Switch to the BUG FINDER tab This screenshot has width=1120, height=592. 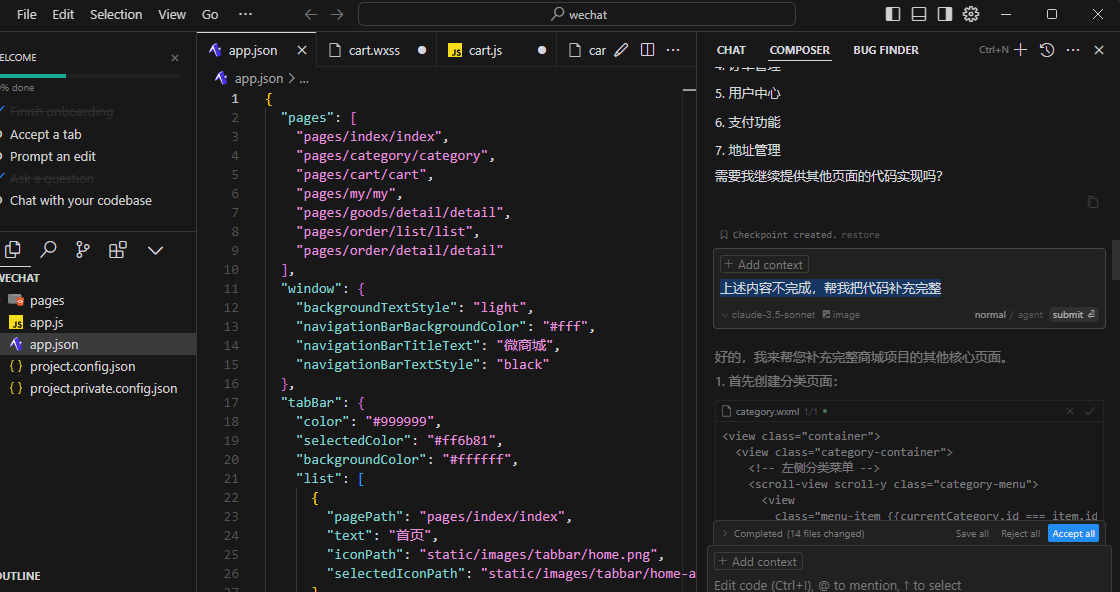885,50
